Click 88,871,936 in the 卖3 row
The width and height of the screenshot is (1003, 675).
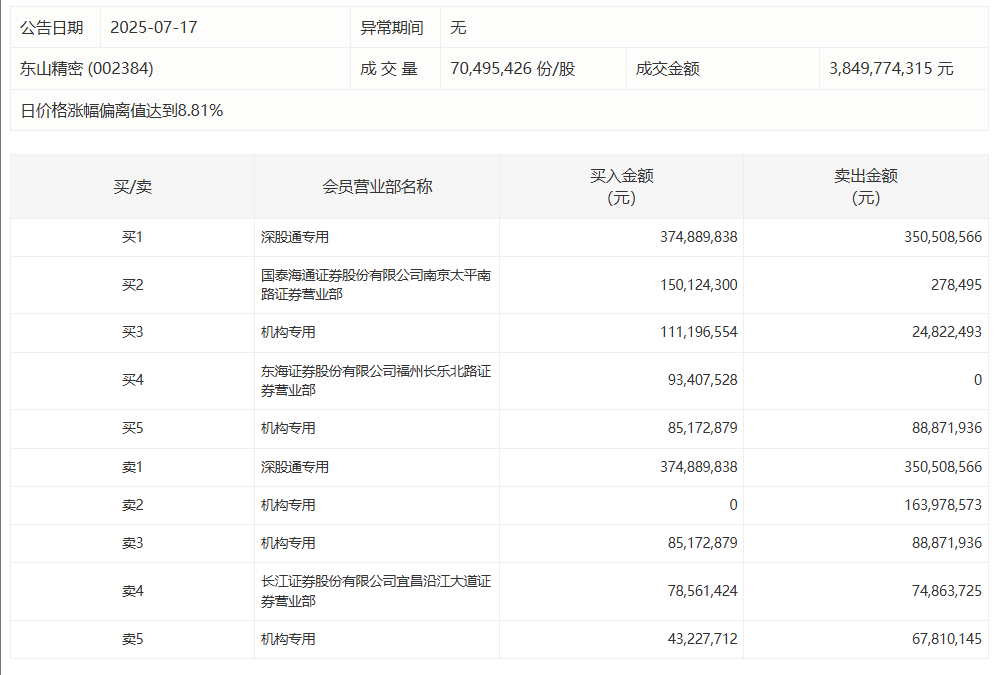[947, 543]
